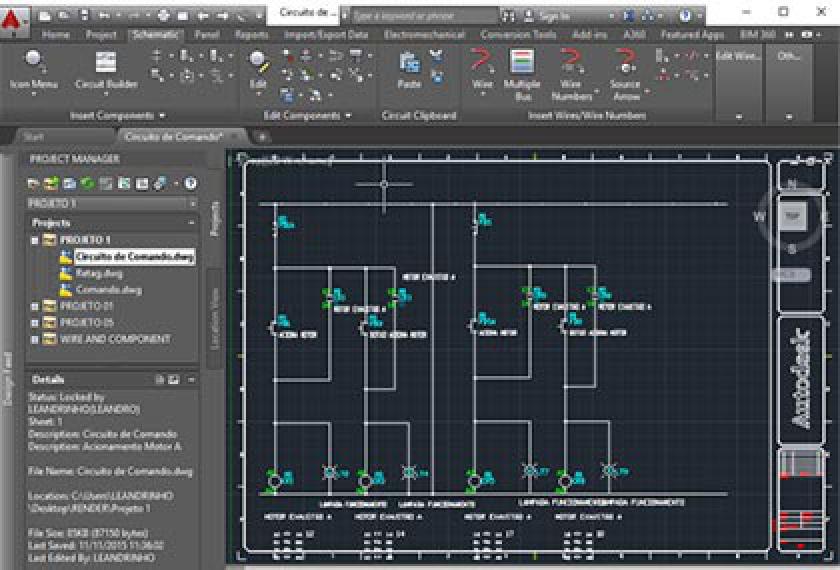Screen dimensions: 840x570
Task: Click the Sign In button
Action: click(548, 16)
